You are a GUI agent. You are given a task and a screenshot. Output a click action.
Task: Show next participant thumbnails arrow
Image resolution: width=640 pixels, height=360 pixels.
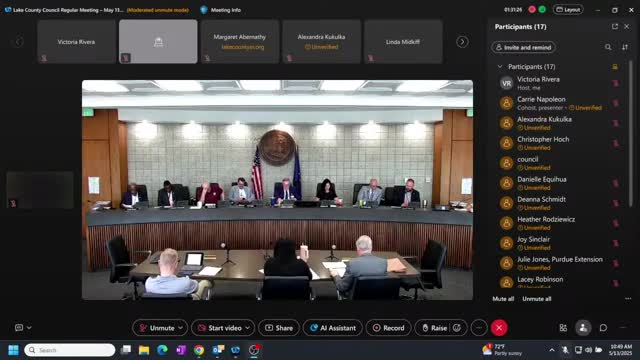tap(462, 42)
